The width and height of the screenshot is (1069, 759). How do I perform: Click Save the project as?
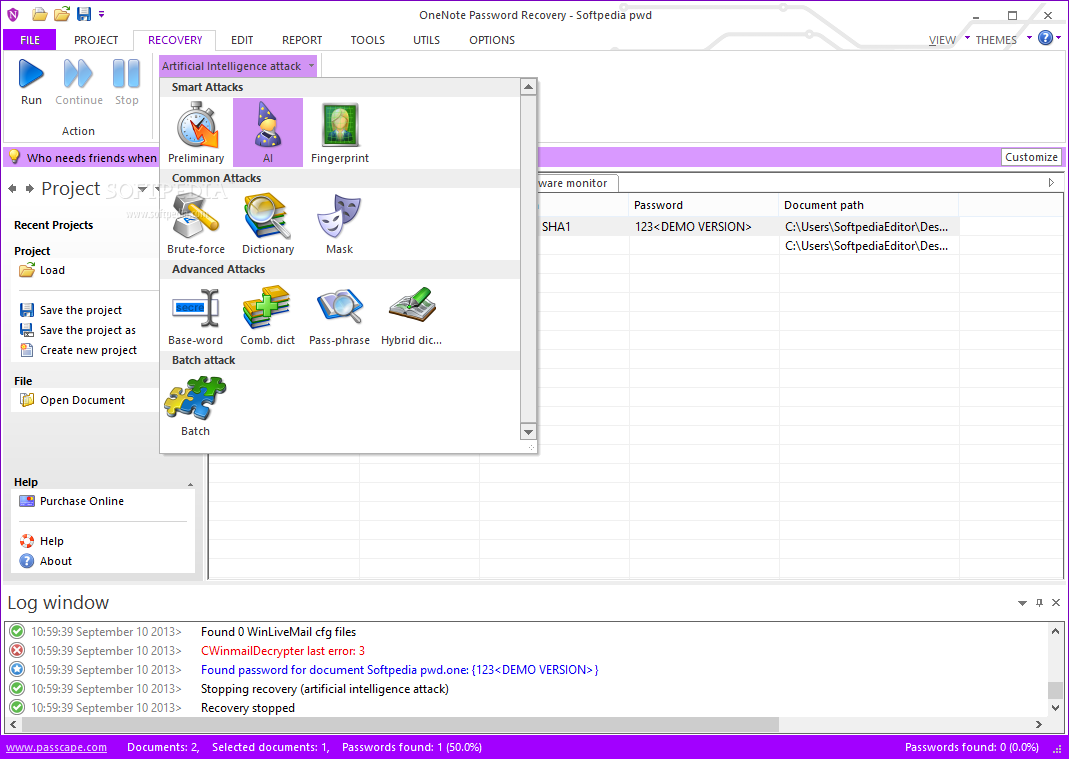[78, 330]
